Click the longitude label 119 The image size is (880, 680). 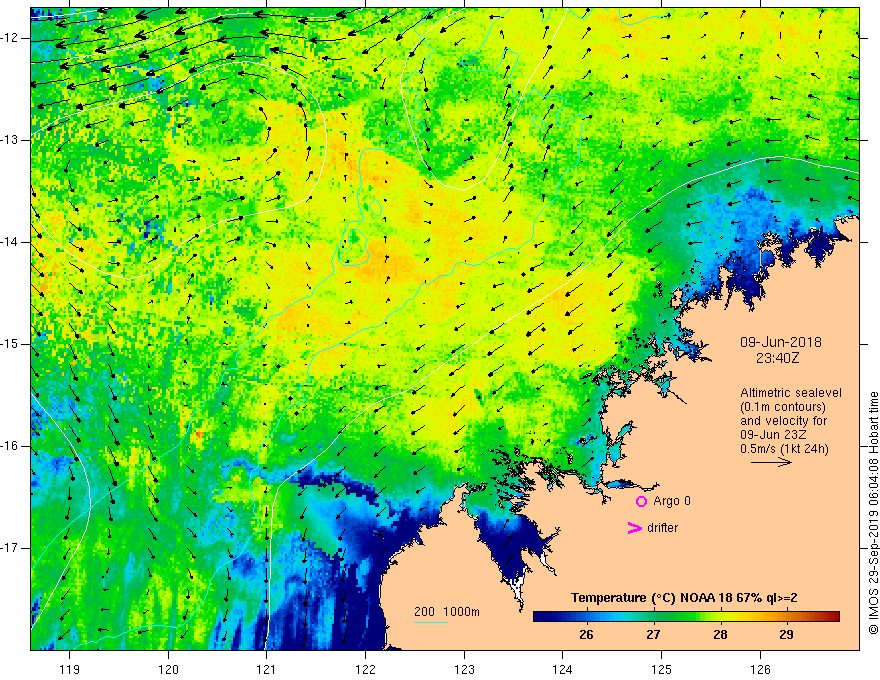(70, 669)
